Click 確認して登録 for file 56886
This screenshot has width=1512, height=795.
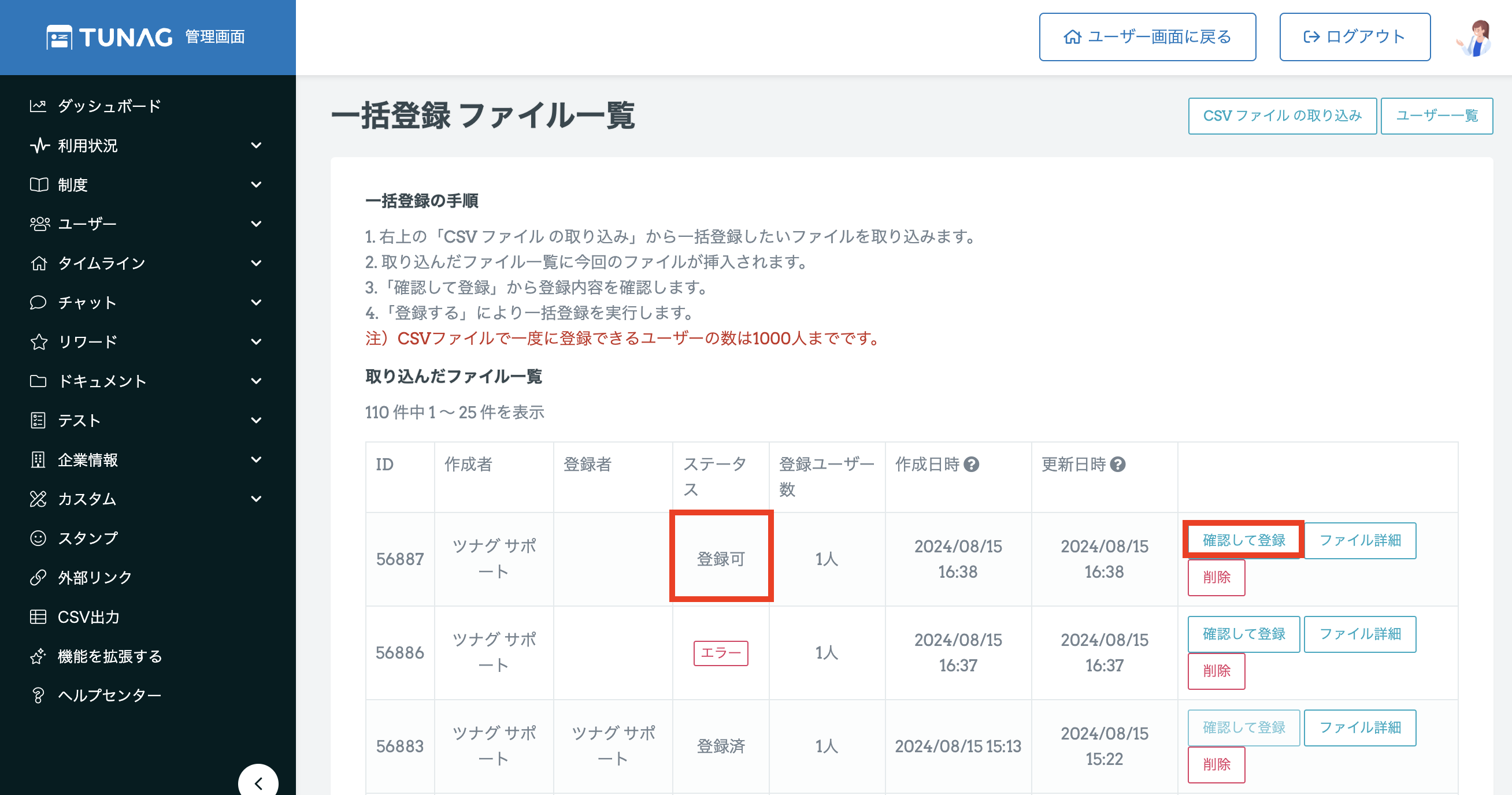pyautogui.click(x=1244, y=634)
